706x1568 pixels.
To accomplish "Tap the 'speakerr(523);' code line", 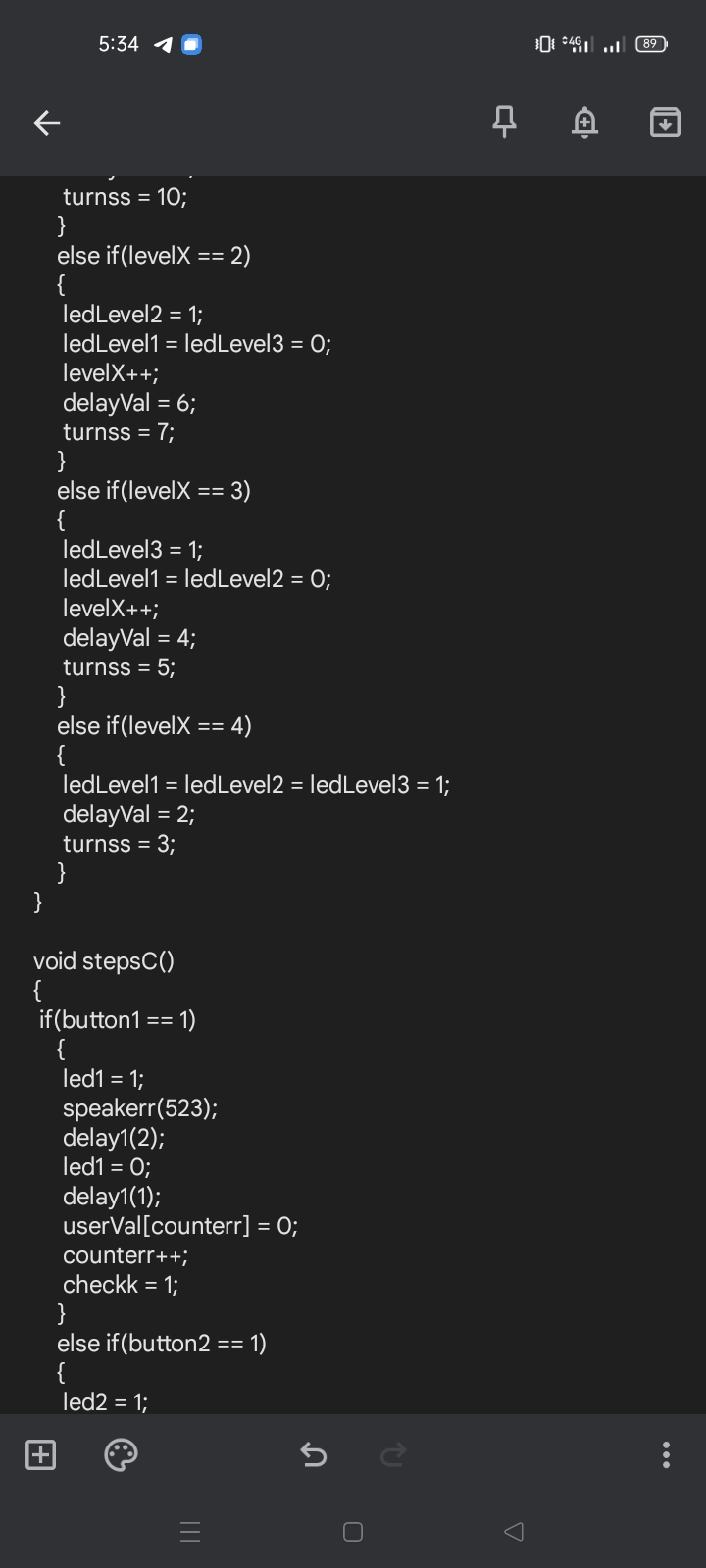I will [x=140, y=1107].
